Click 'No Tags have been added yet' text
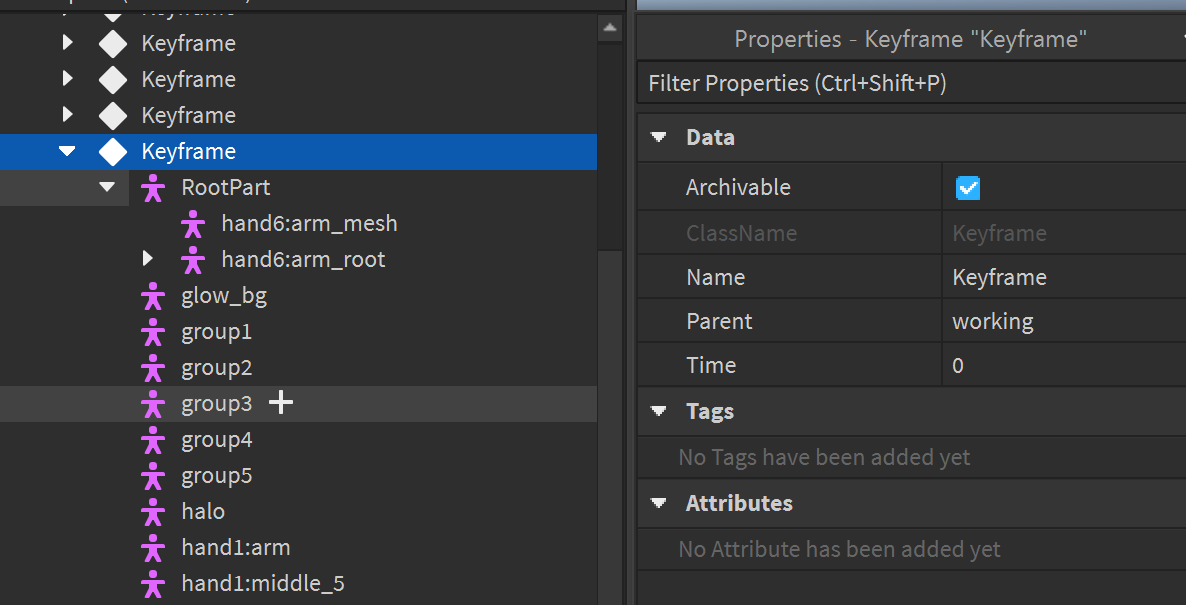Screen dimensions: 1186x605 [824, 458]
